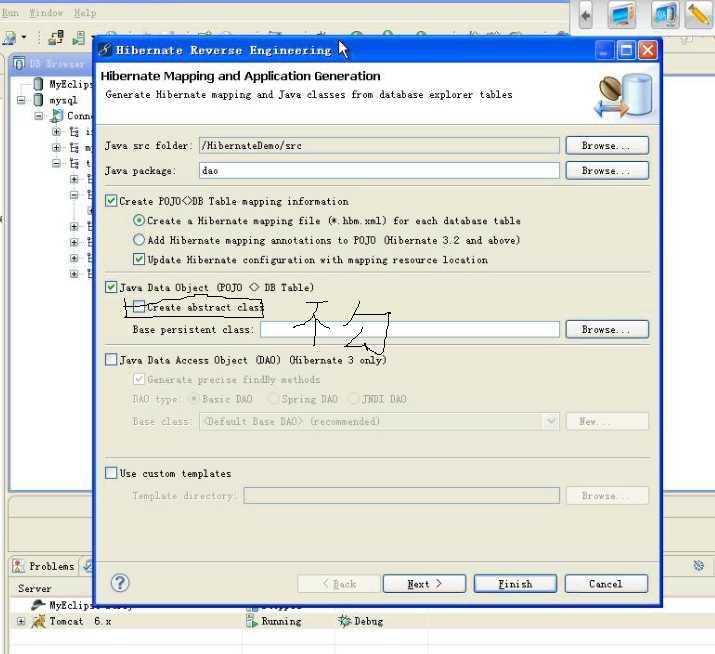
Task: Click the green-arrow server icon in main toolbar
Action: [78, 37]
